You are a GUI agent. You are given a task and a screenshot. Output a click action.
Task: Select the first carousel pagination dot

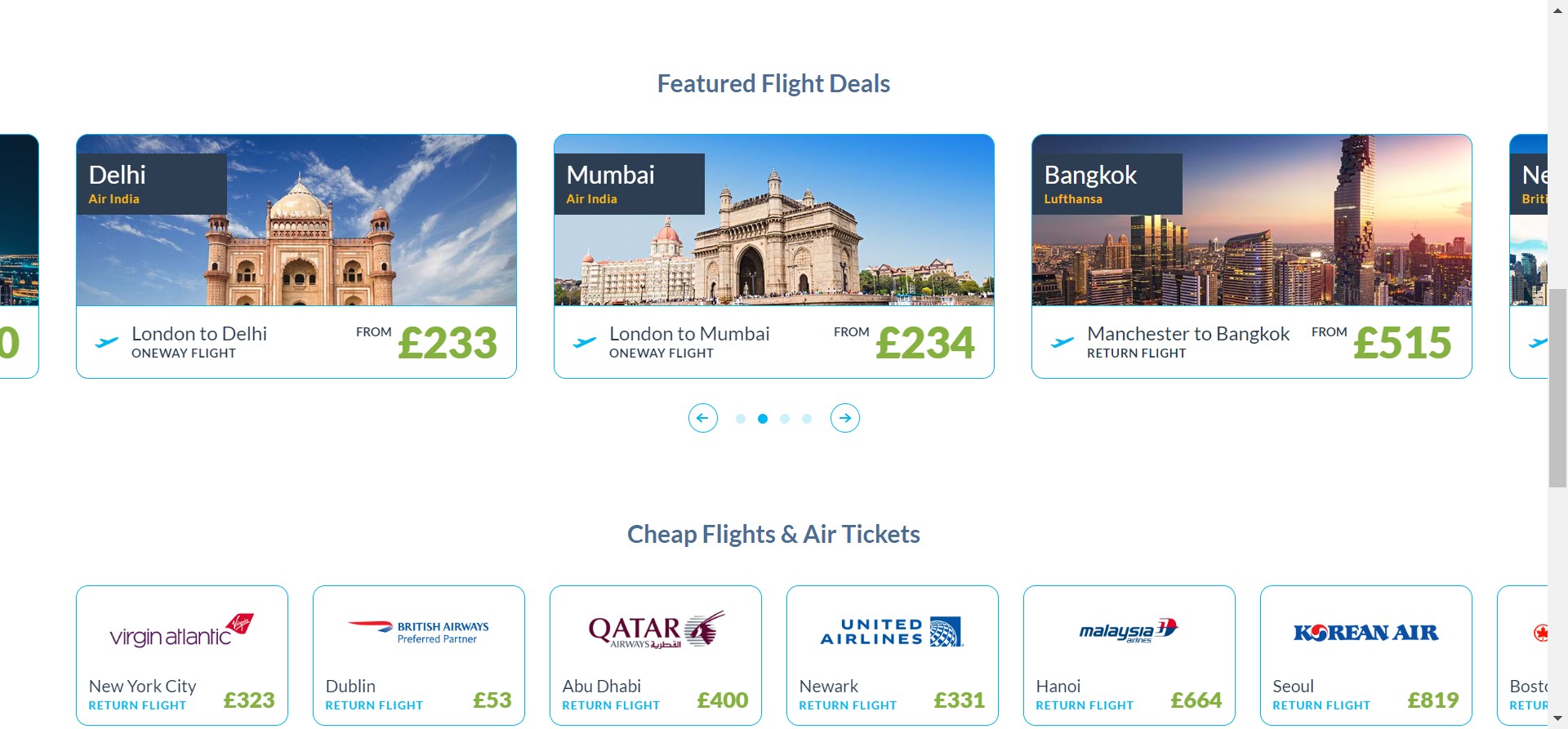tap(740, 419)
